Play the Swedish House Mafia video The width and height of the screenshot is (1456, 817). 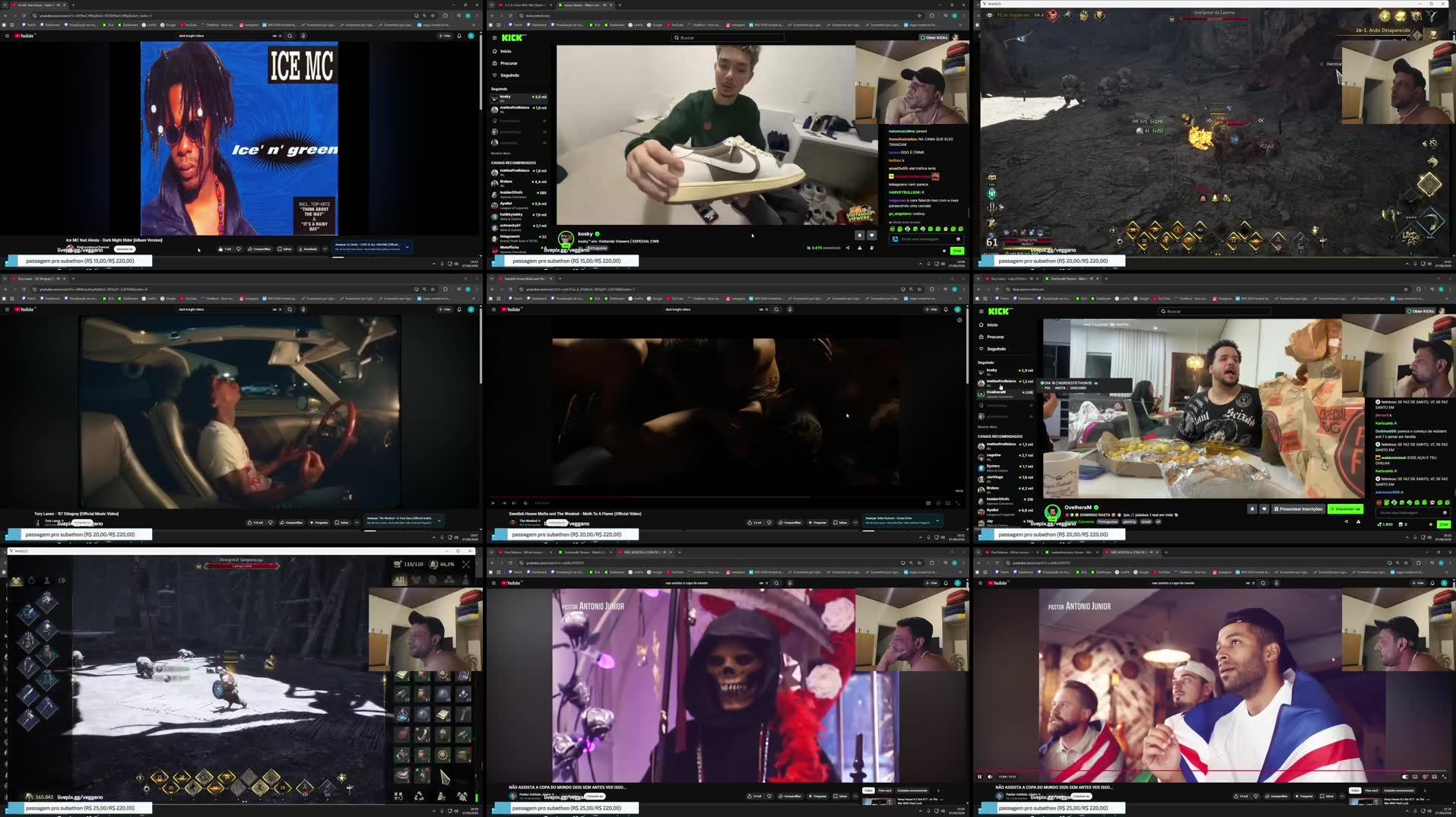pos(493,503)
